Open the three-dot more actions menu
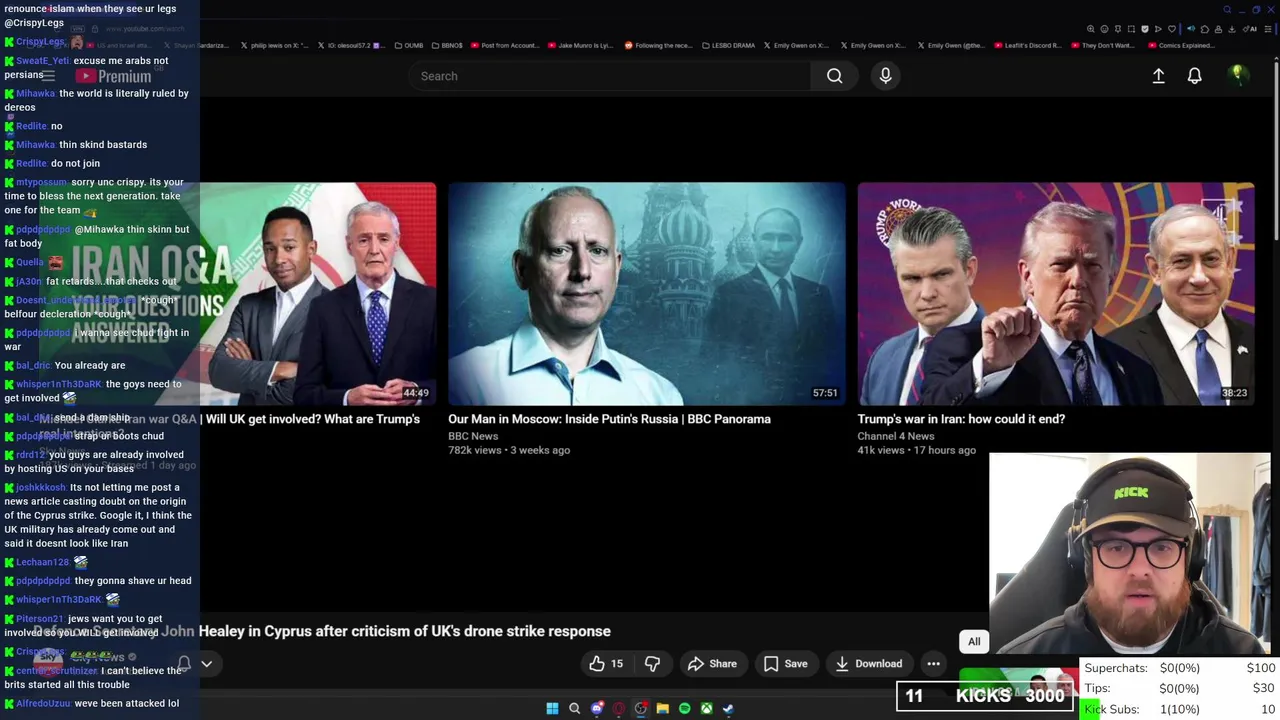The width and height of the screenshot is (1280, 720). click(933, 664)
